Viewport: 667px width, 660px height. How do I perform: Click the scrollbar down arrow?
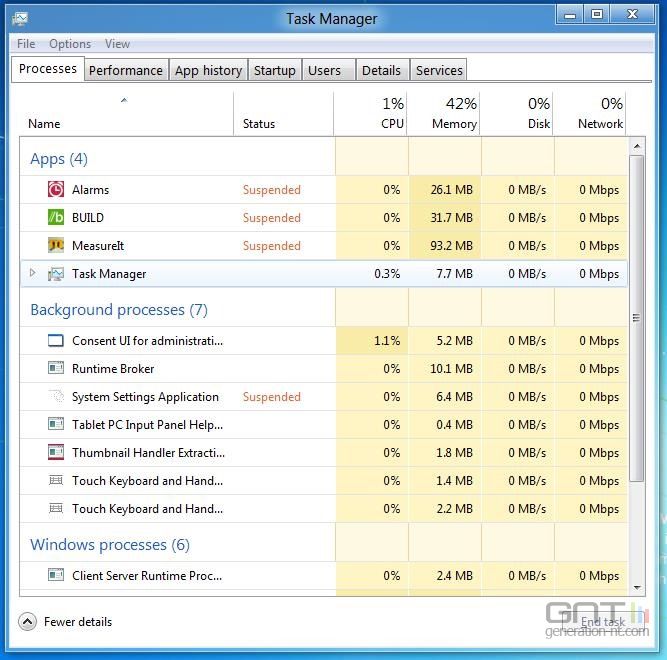tap(637, 588)
